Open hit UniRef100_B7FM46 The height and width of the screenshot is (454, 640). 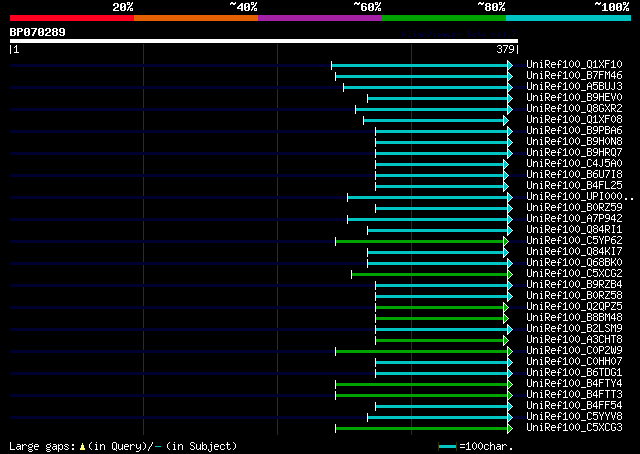click(574, 76)
